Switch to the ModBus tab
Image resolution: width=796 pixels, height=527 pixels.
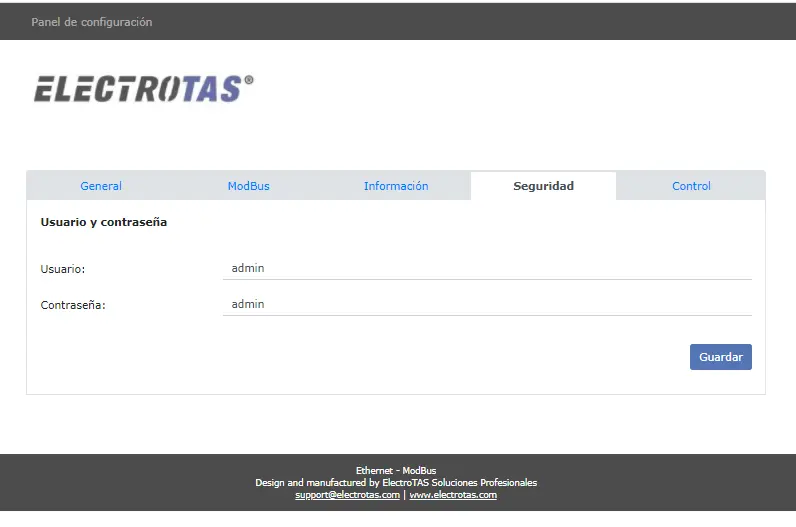(249, 186)
